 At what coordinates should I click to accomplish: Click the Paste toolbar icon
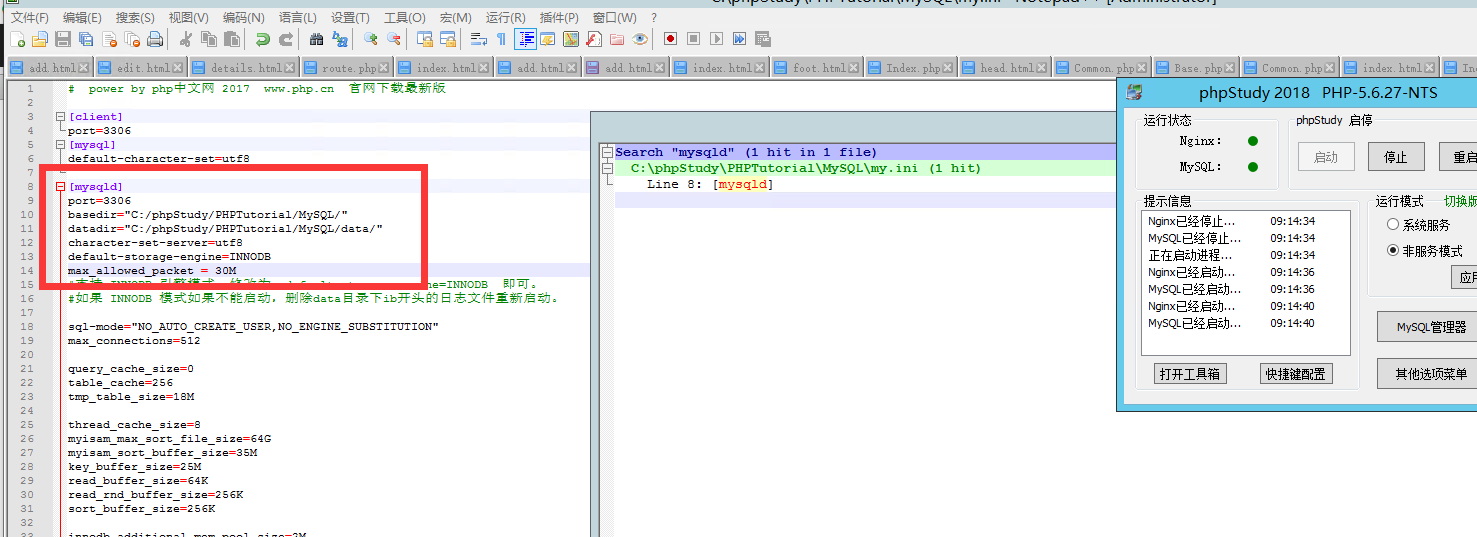232,39
